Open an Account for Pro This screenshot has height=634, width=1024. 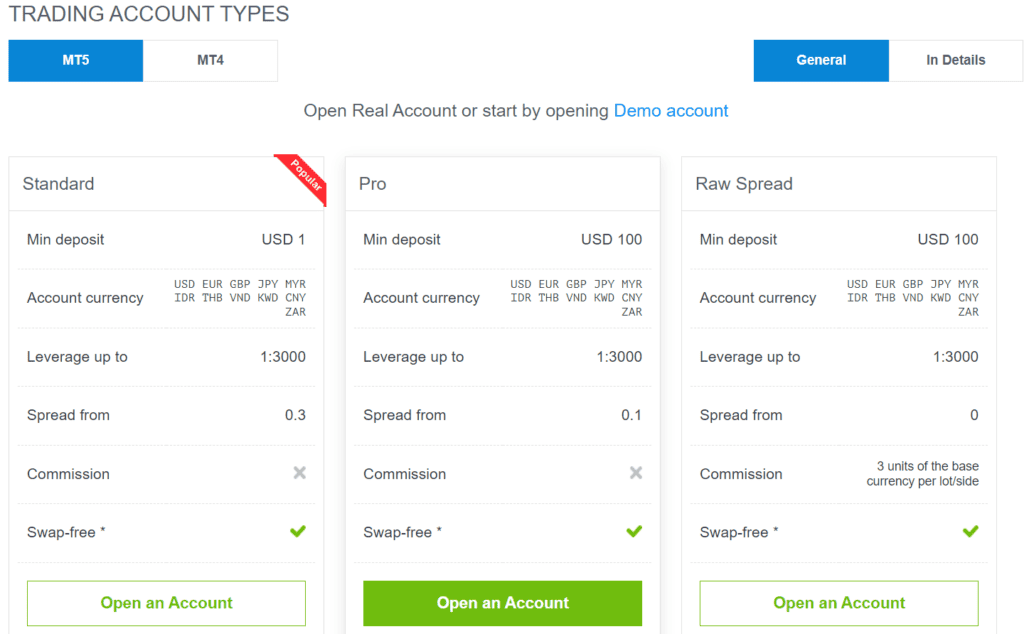pos(502,603)
